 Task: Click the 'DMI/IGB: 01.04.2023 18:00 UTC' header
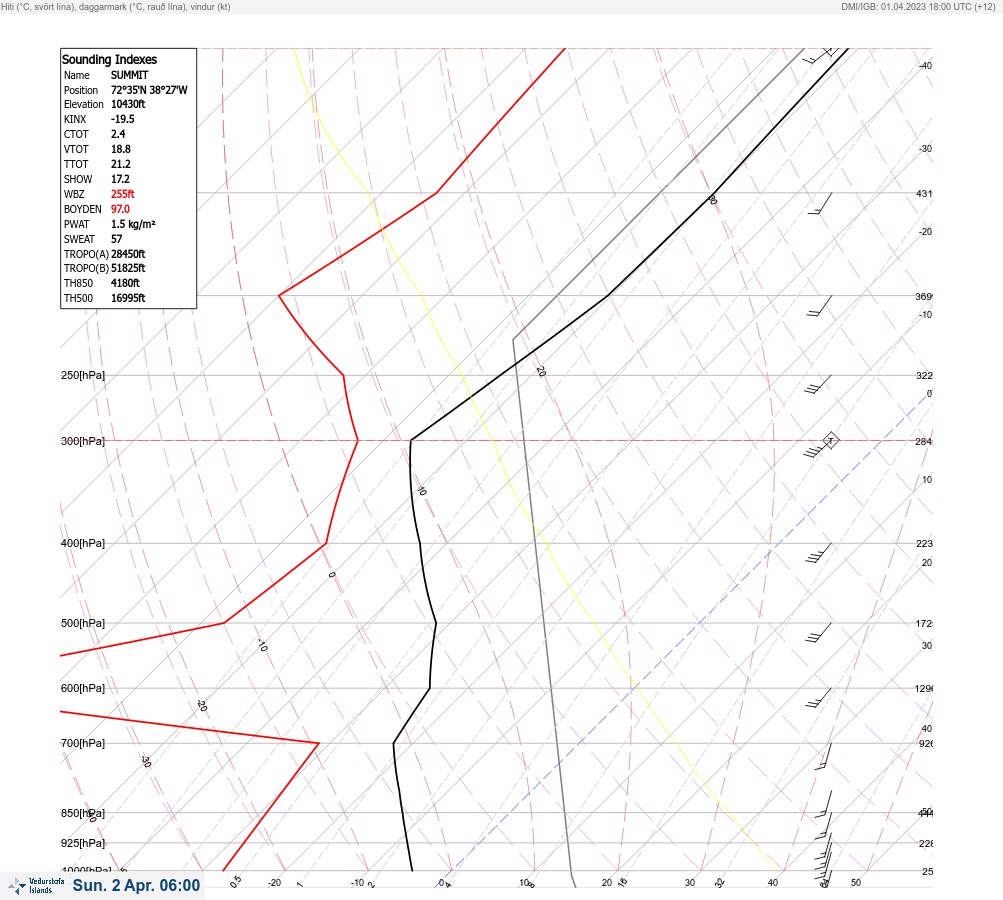pos(907,7)
